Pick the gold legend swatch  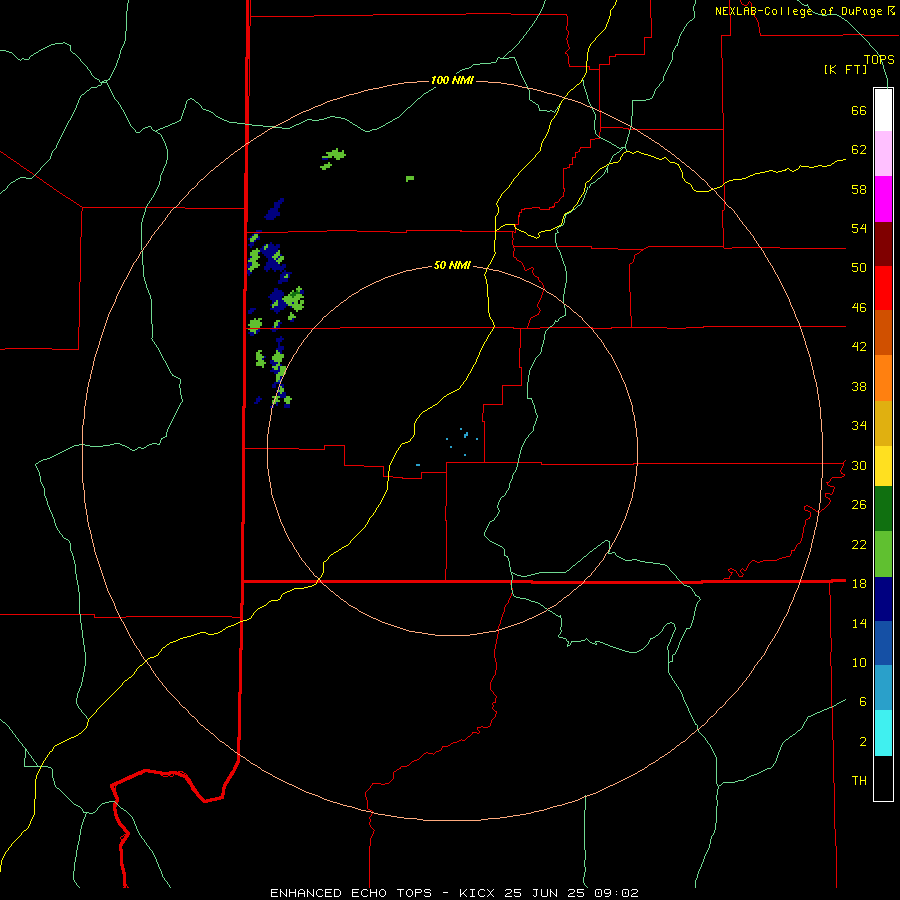(883, 423)
